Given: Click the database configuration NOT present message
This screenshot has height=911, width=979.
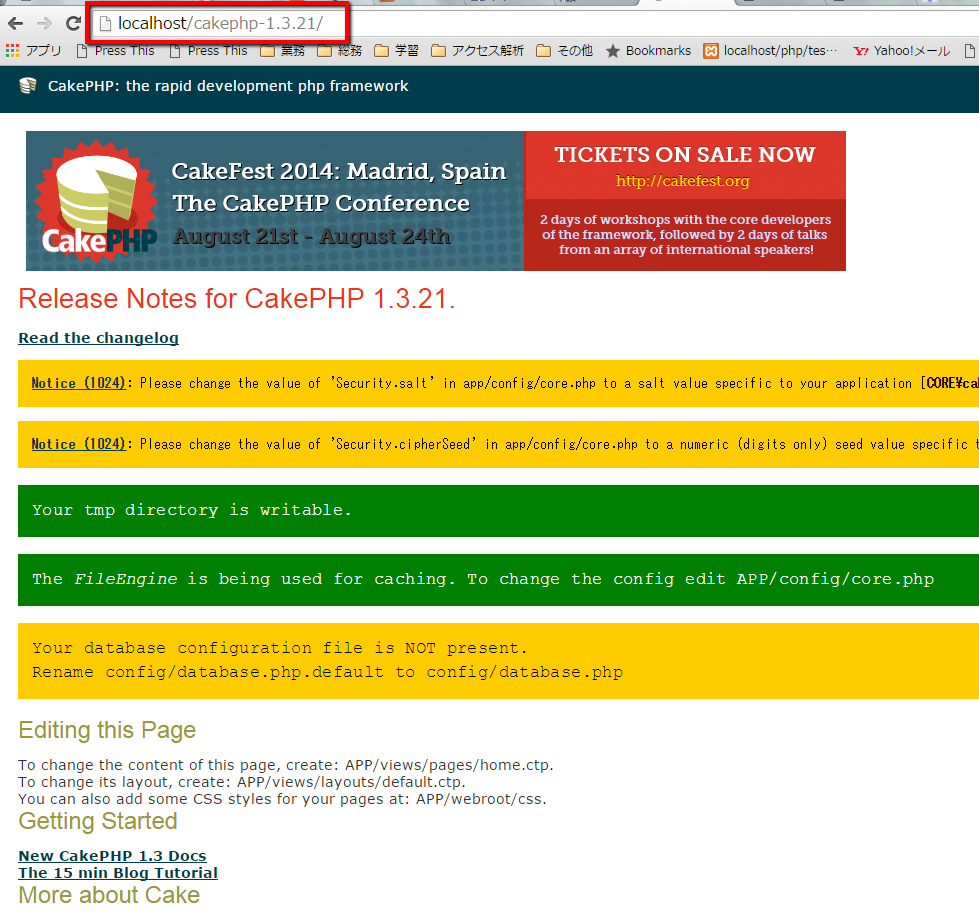Looking at the screenshot, I should (x=280, y=648).
